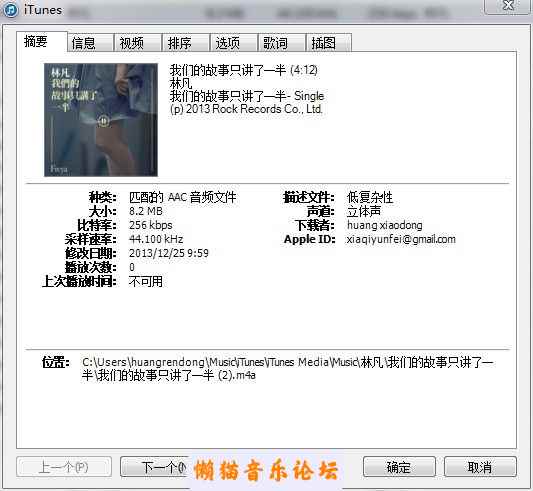Viewport: 533px width, 491px height.
Task: Click the 上一个(P) button
Action: 64,467
